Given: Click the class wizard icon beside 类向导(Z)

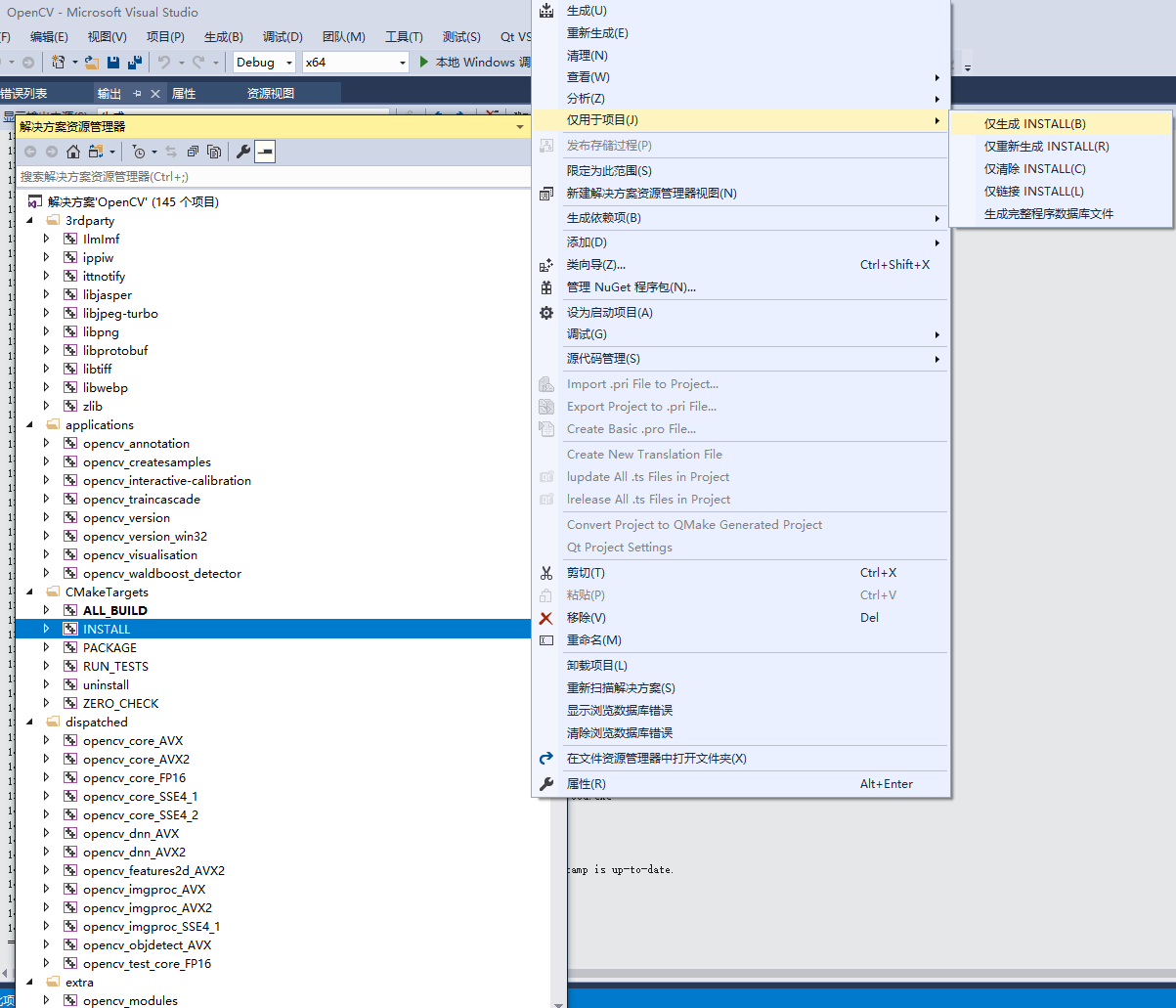Looking at the screenshot, I should click(x=546, y=265).
